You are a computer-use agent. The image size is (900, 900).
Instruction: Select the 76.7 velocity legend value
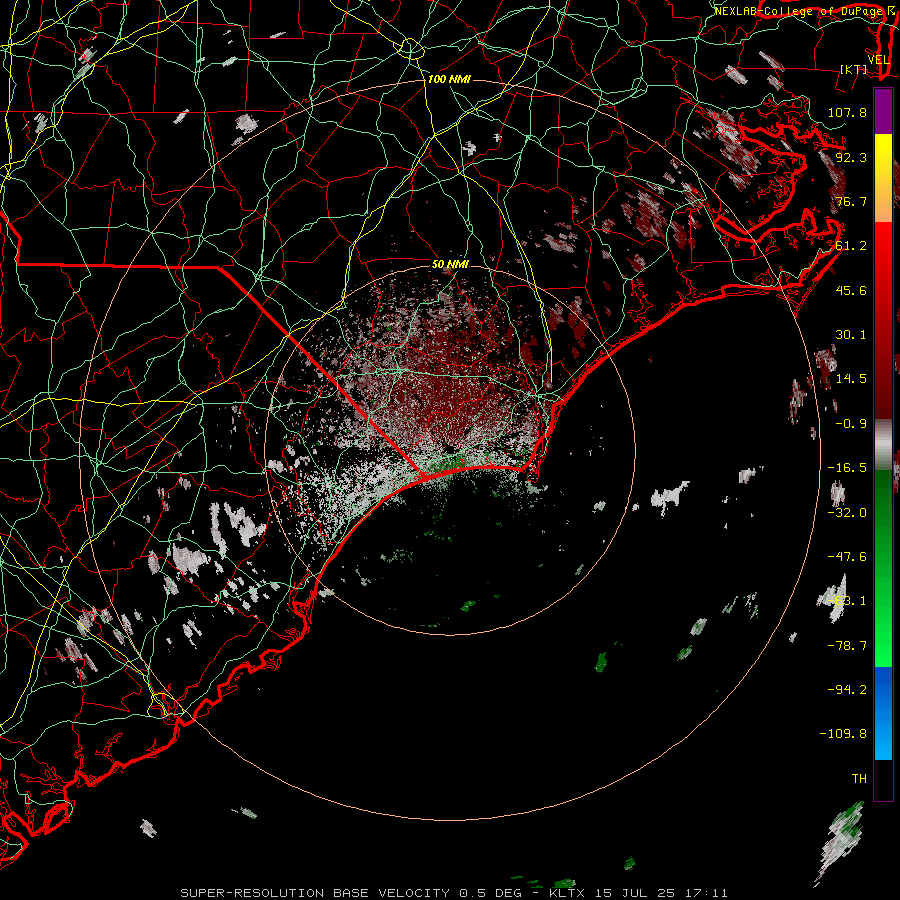pos(851,201)
